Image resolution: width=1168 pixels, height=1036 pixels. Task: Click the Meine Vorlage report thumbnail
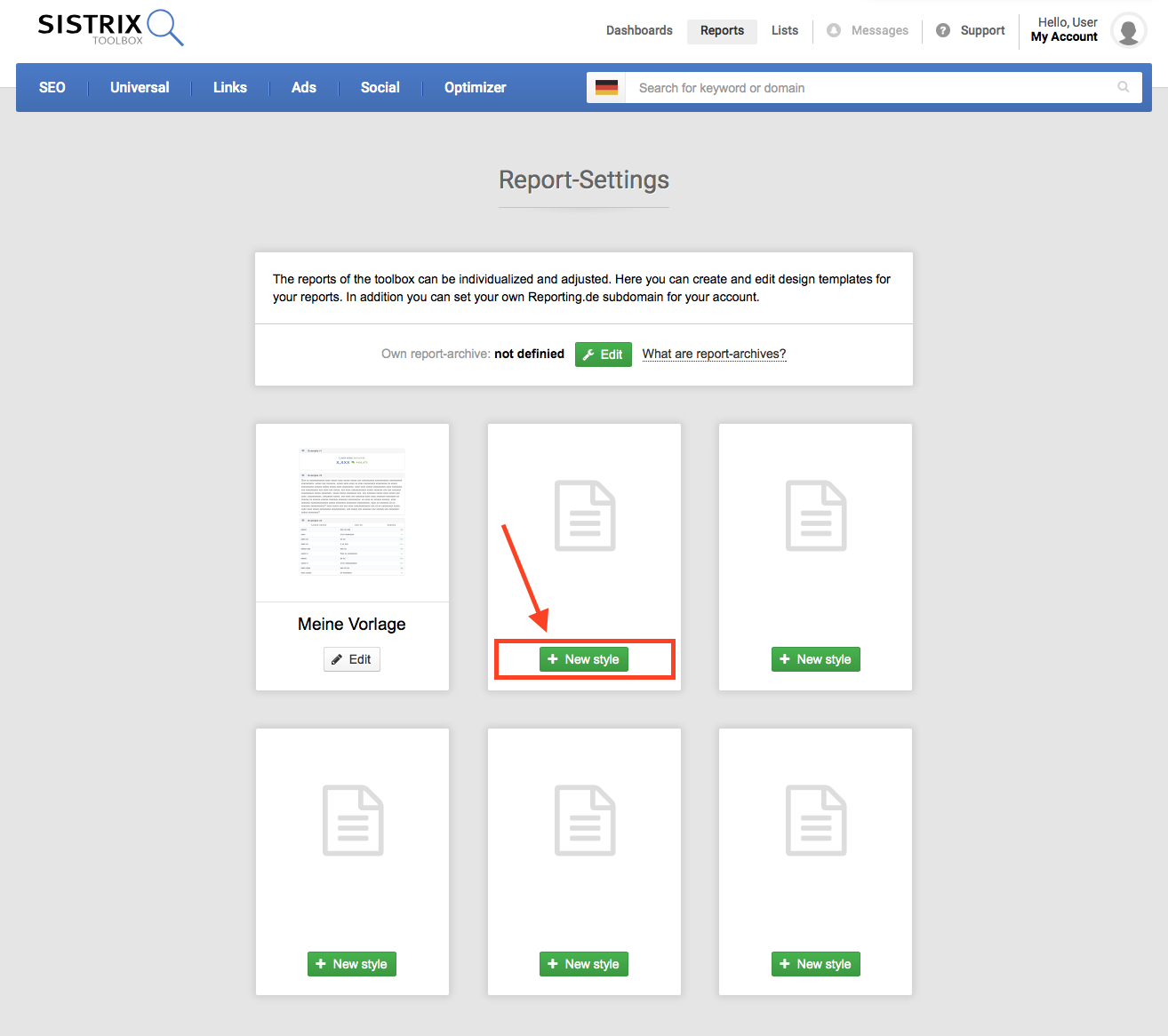(x=352, y=512)
